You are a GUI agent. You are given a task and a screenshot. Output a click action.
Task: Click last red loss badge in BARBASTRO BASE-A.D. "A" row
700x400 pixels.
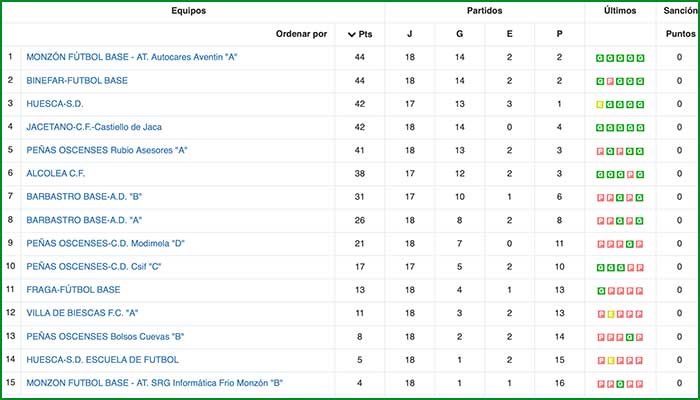[x=629, y=220]
